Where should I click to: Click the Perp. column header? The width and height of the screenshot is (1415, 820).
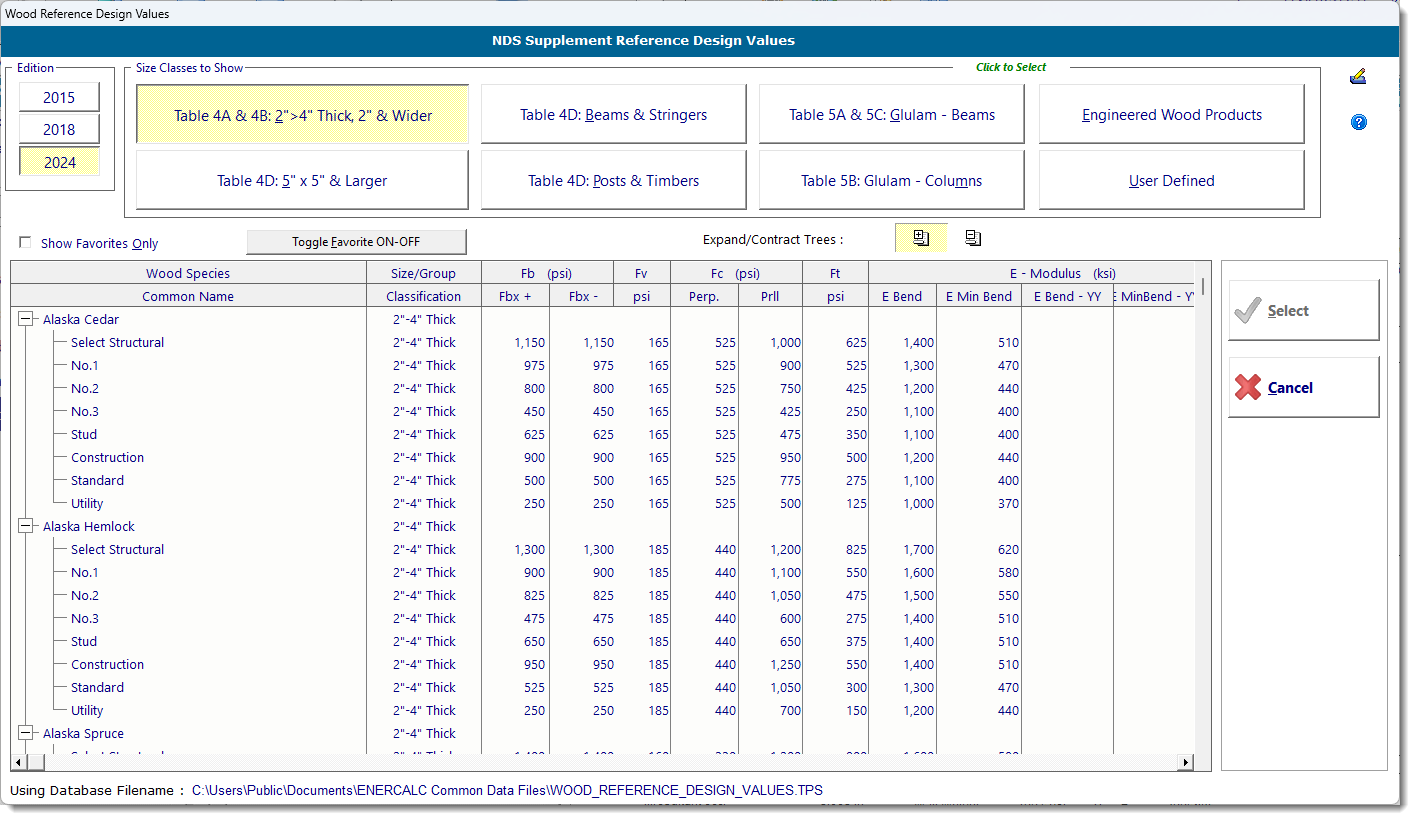[704, 296]
